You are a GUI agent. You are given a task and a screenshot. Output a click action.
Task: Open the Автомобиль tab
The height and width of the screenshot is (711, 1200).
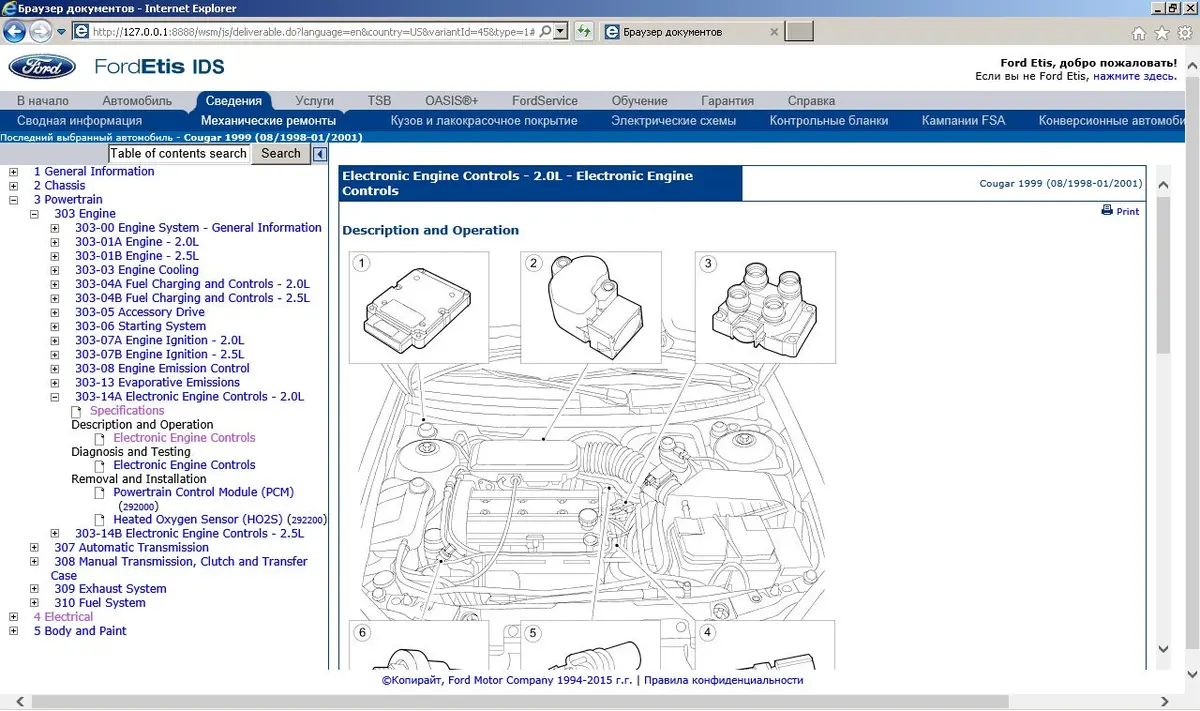[137, 101]
